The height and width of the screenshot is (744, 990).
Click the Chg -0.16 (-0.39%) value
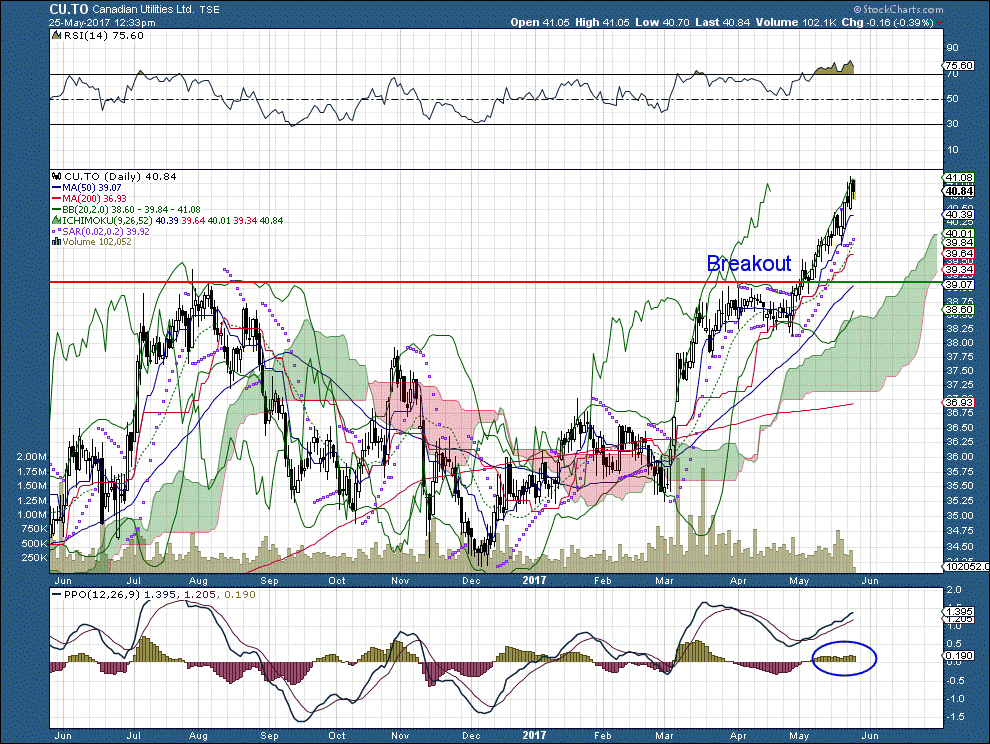(888, 22)
